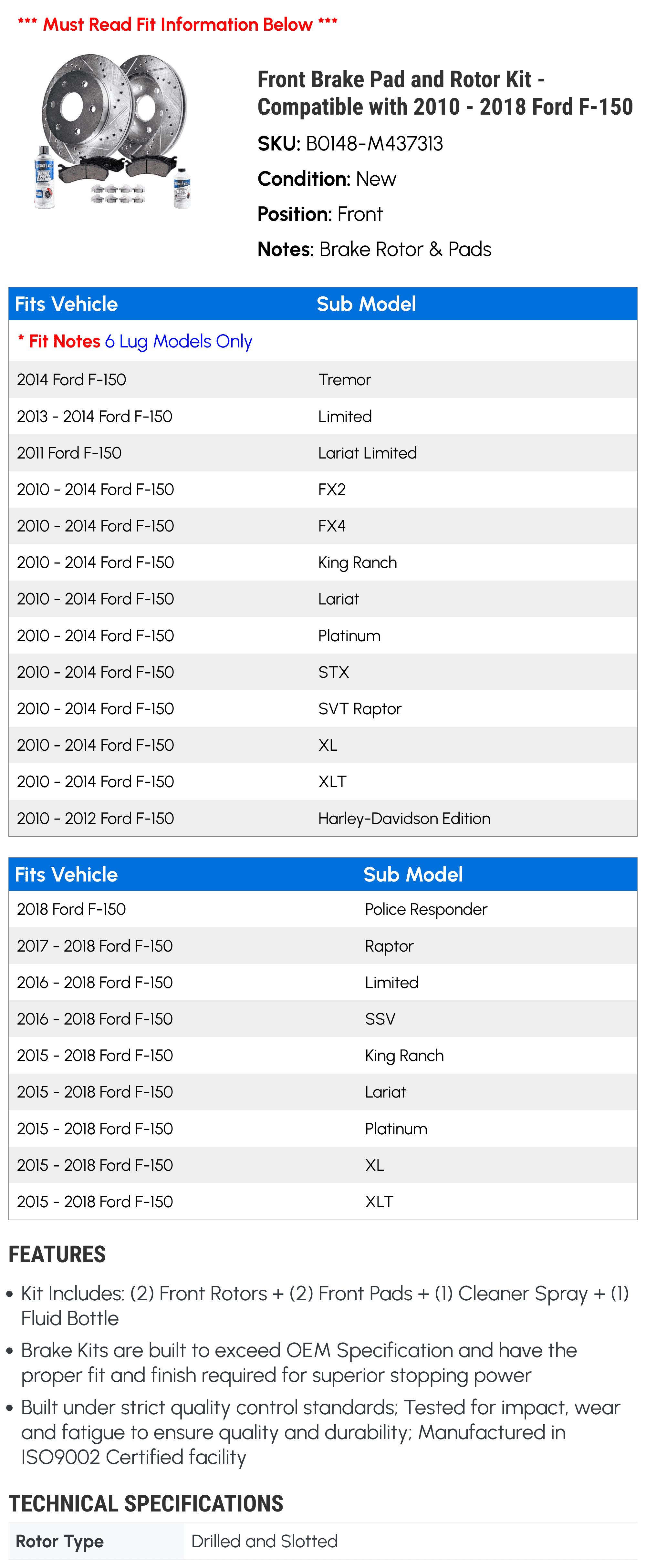
Task: Click the King Ranch 2010 - 2014 row
Action: click(323, 562)
